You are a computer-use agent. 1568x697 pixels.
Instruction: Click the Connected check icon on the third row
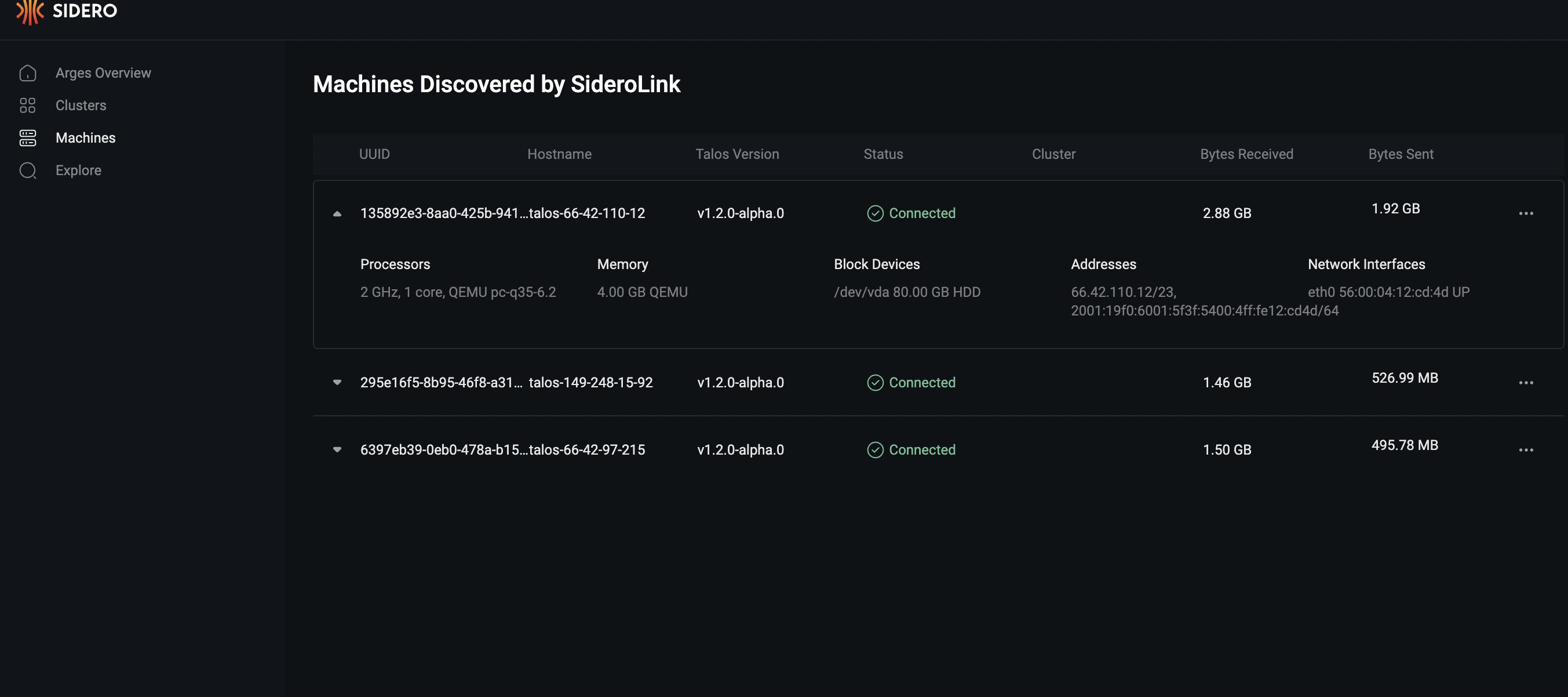coord(875,449)
